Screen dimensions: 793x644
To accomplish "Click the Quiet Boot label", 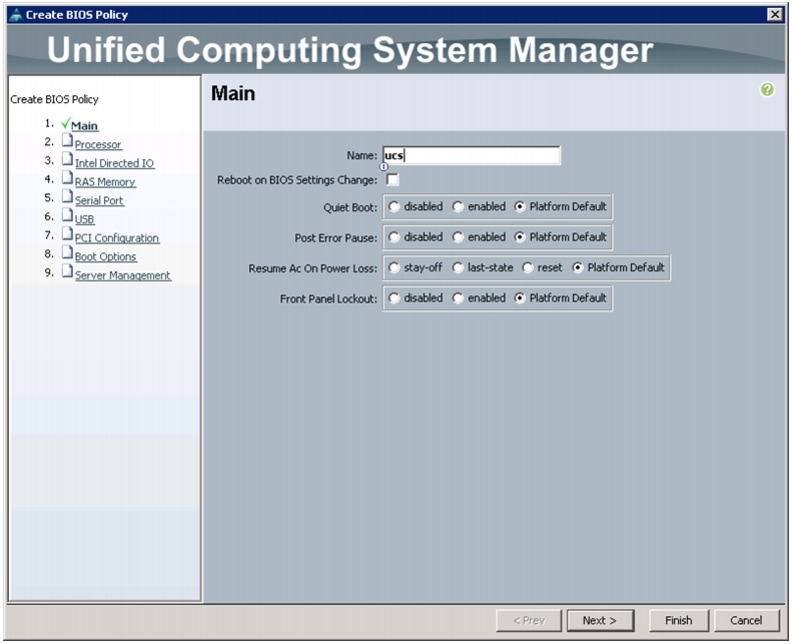I will coord(350,207).
